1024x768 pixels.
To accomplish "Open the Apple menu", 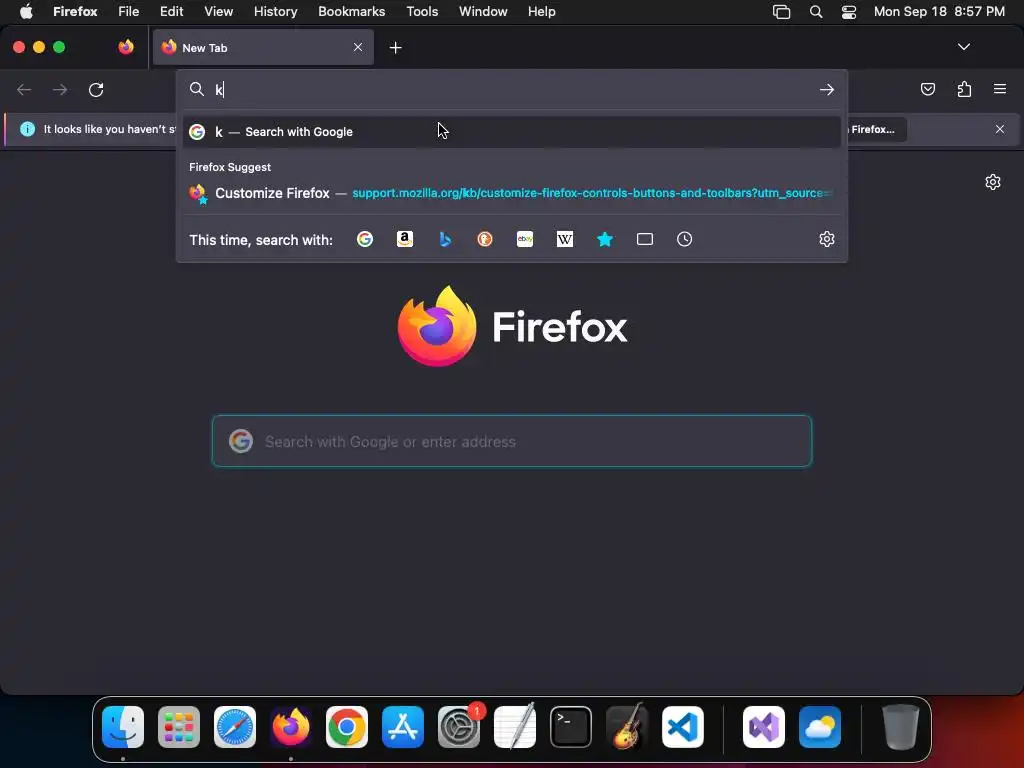I will (x=26, y=12).
